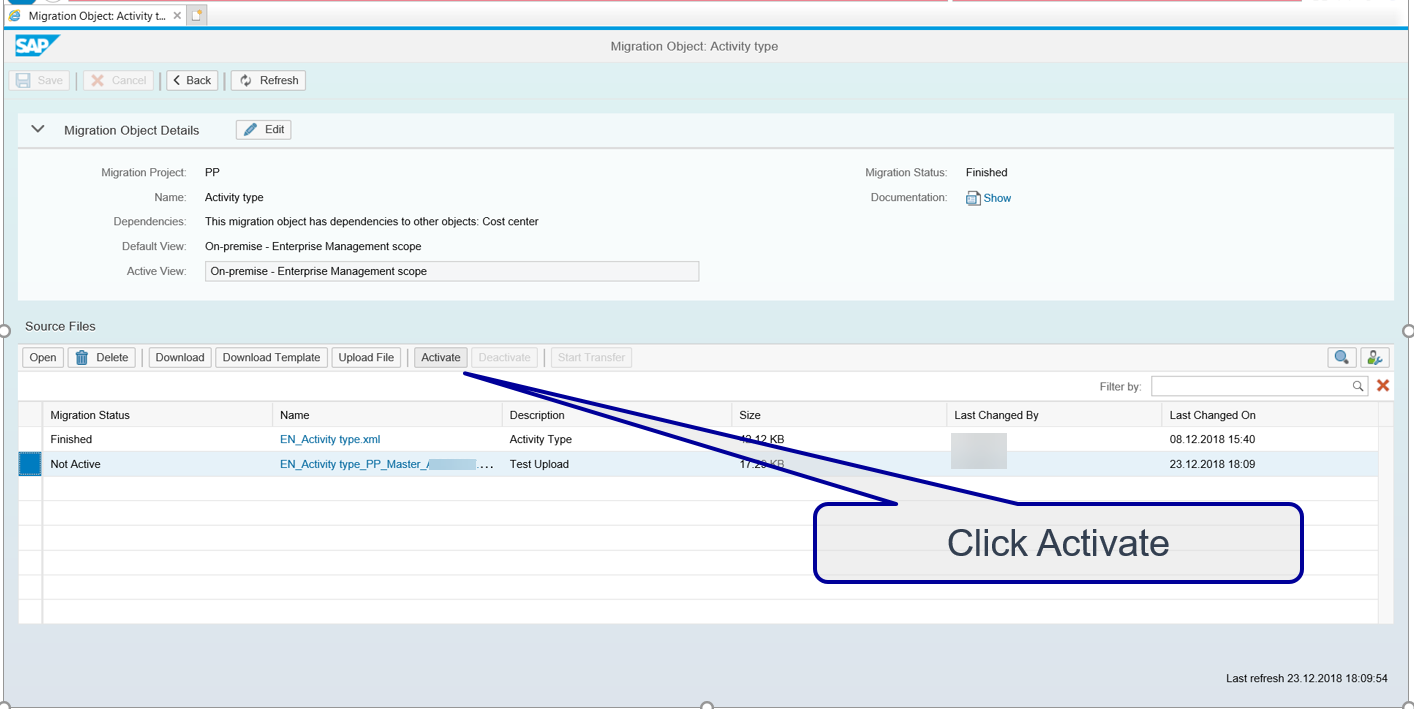Collapse the Migration Object Details section

(38, 129)
